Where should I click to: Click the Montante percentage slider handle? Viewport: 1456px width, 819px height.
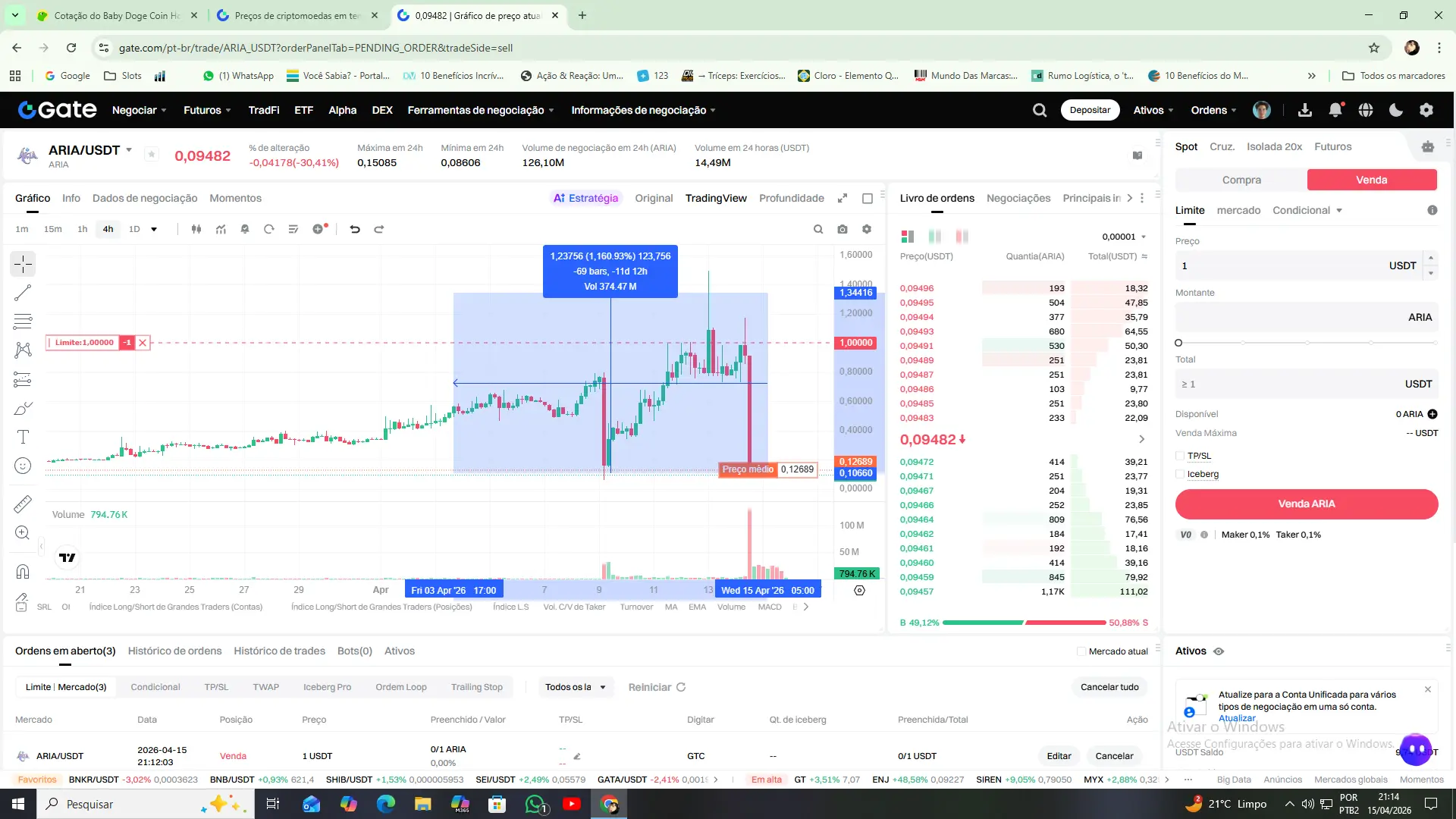click(x=1178, y=343)
